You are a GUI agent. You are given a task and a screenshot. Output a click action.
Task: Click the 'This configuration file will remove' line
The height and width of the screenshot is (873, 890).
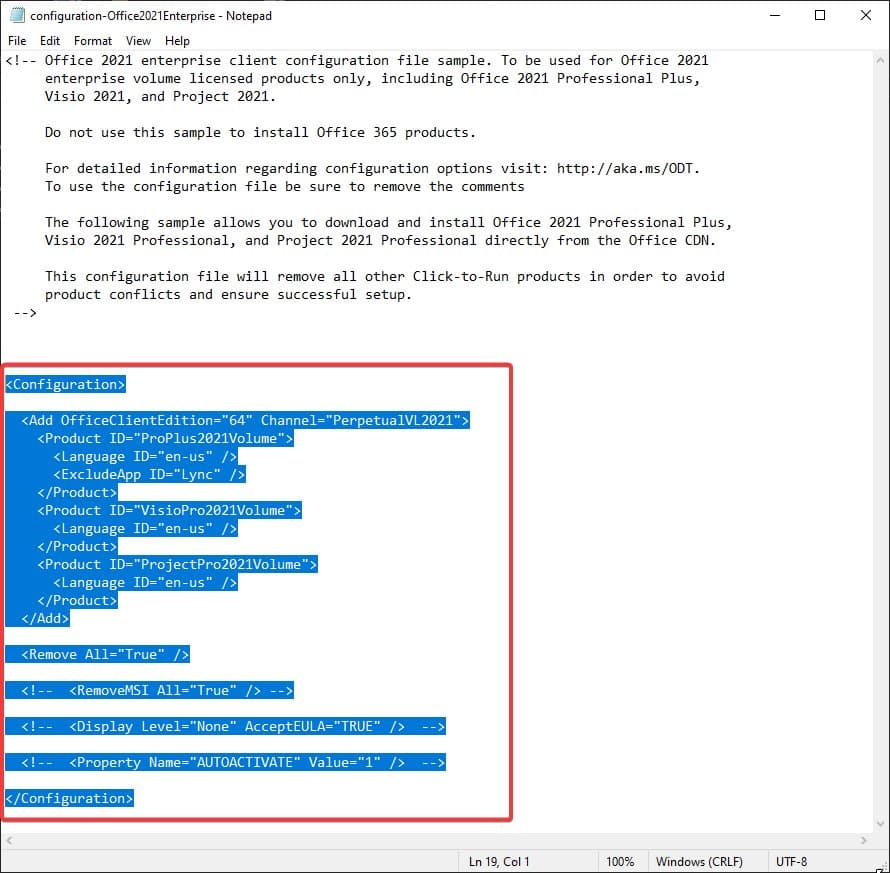pyautogui.click(x=385, y=276)
